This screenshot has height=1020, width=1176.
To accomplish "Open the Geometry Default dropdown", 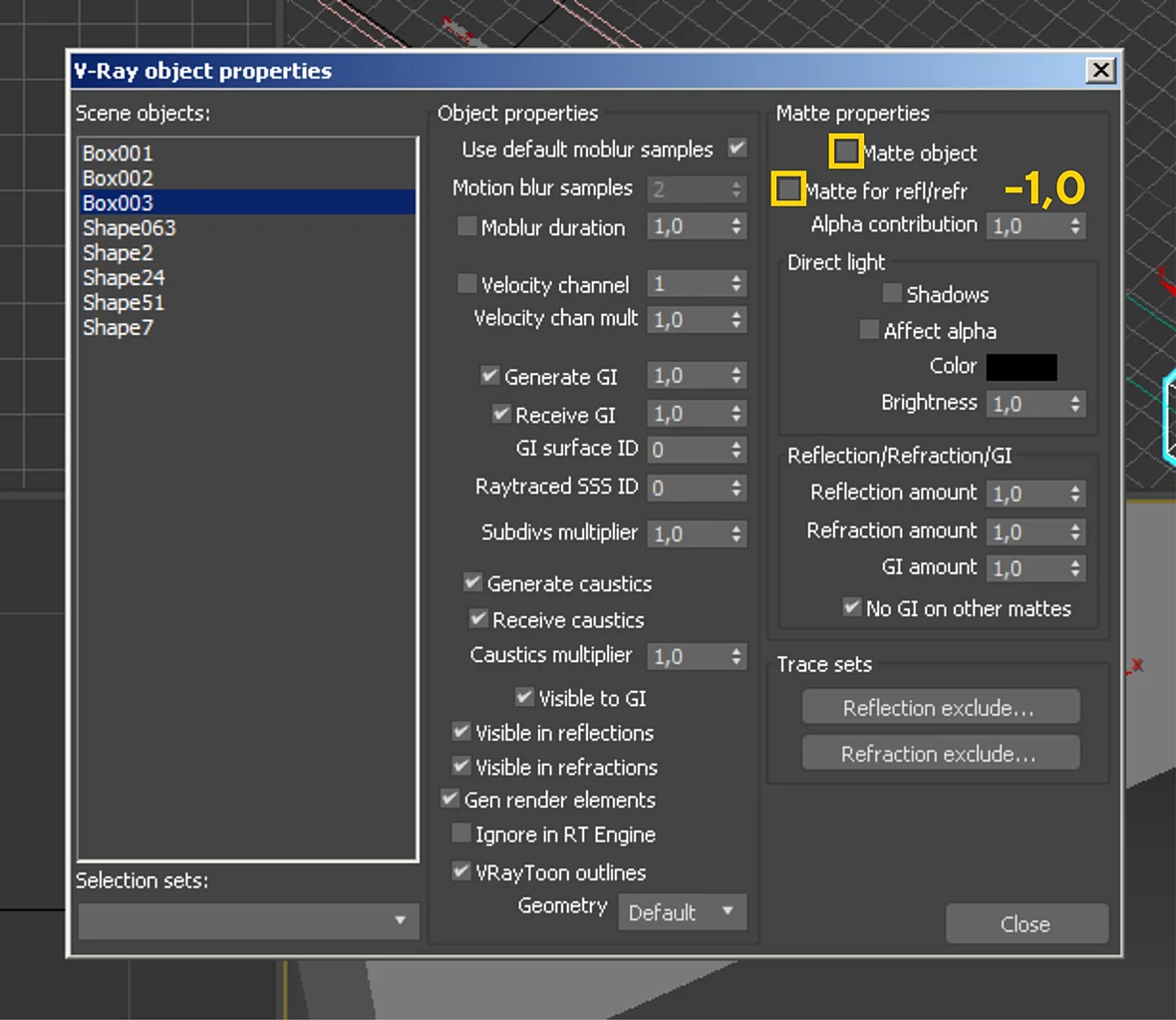I will [x=683, y=912].
